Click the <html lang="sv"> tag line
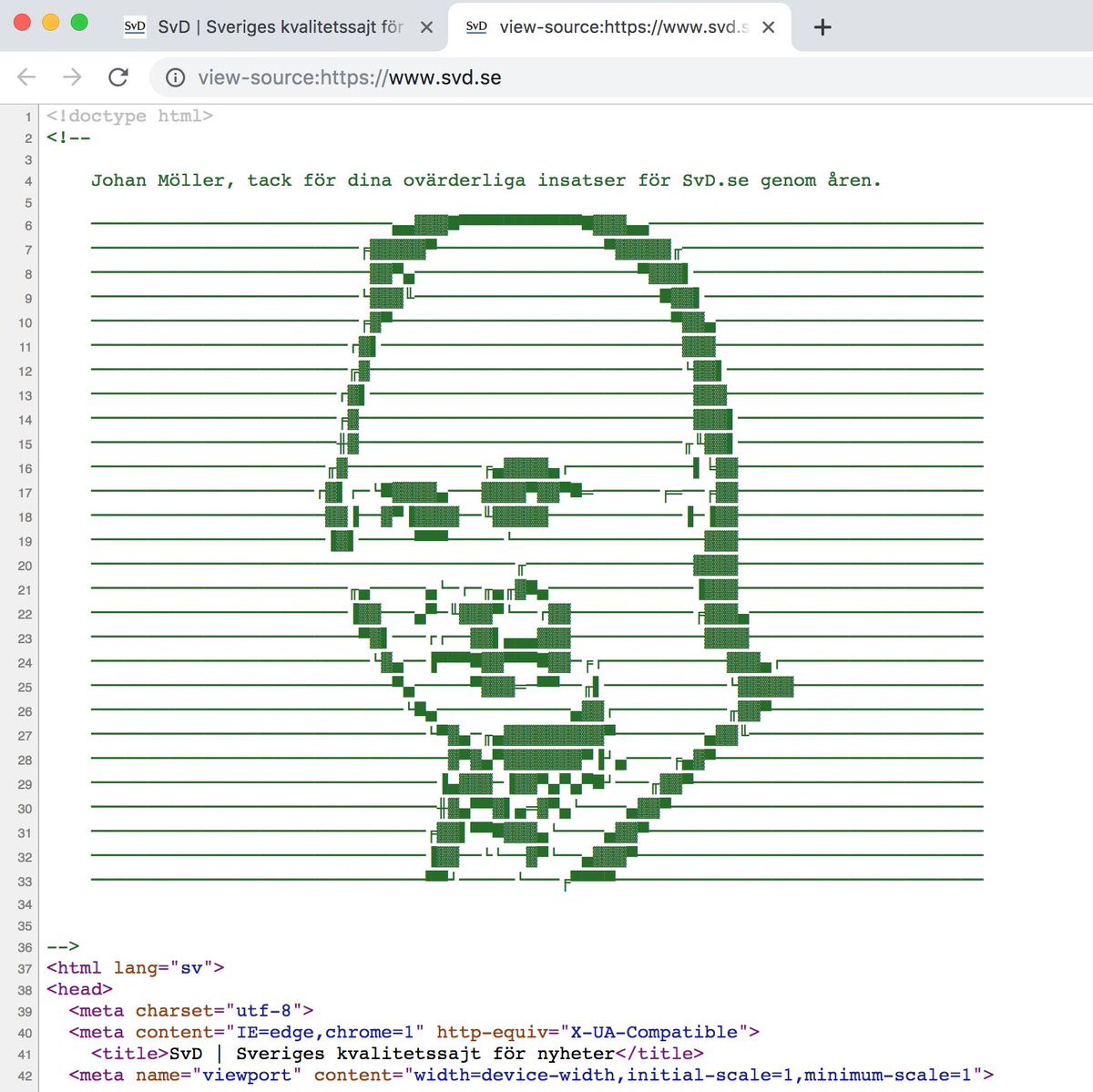The width and height of the screenshot is (1093, 1092). [x=136, y=967]
